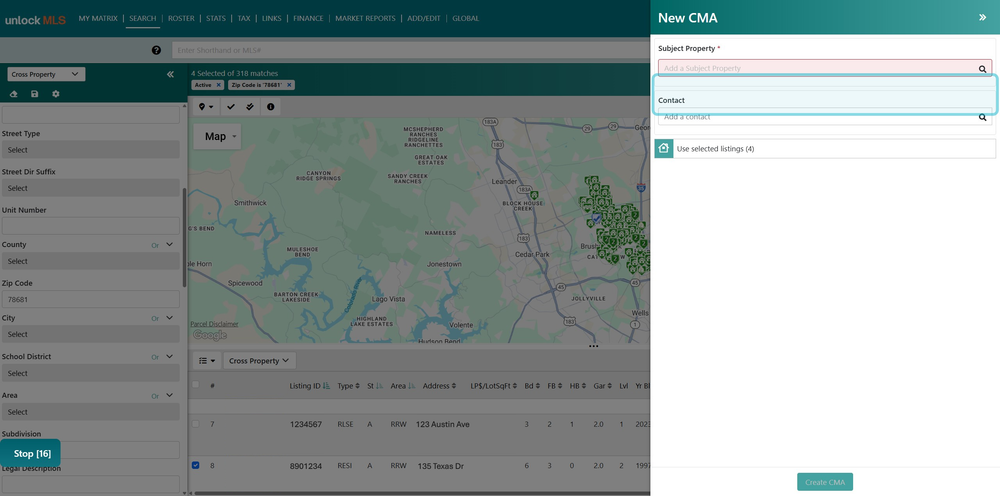
Task: Open search settings gear icon
Action: tap(55, 94)
